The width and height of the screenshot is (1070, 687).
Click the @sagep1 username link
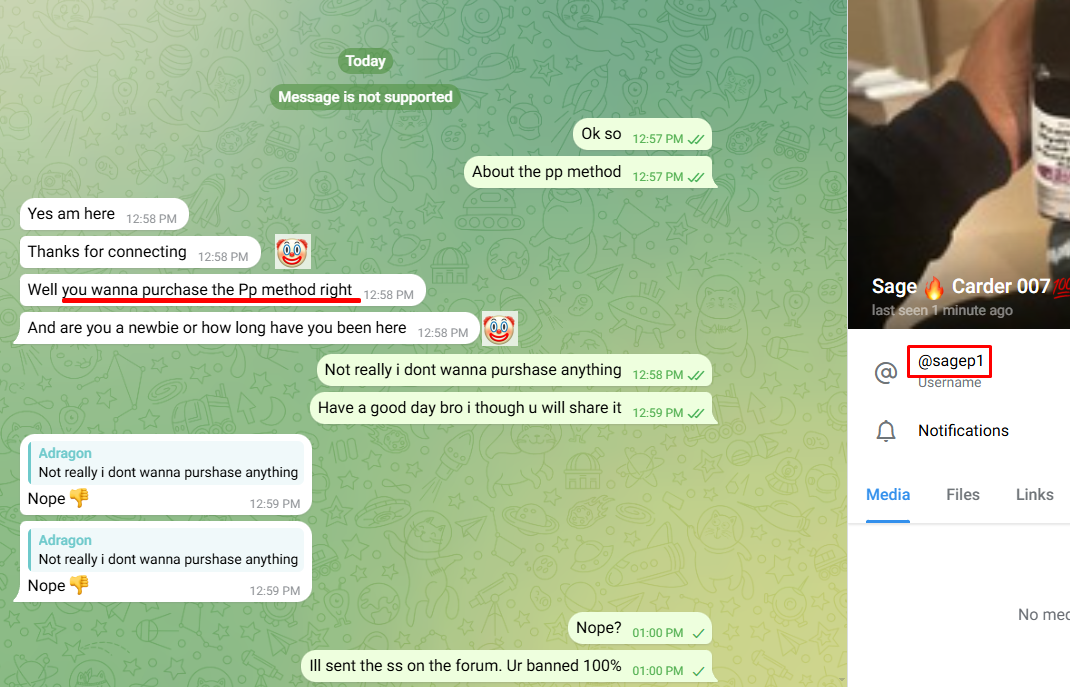click(x=950, y=361)
